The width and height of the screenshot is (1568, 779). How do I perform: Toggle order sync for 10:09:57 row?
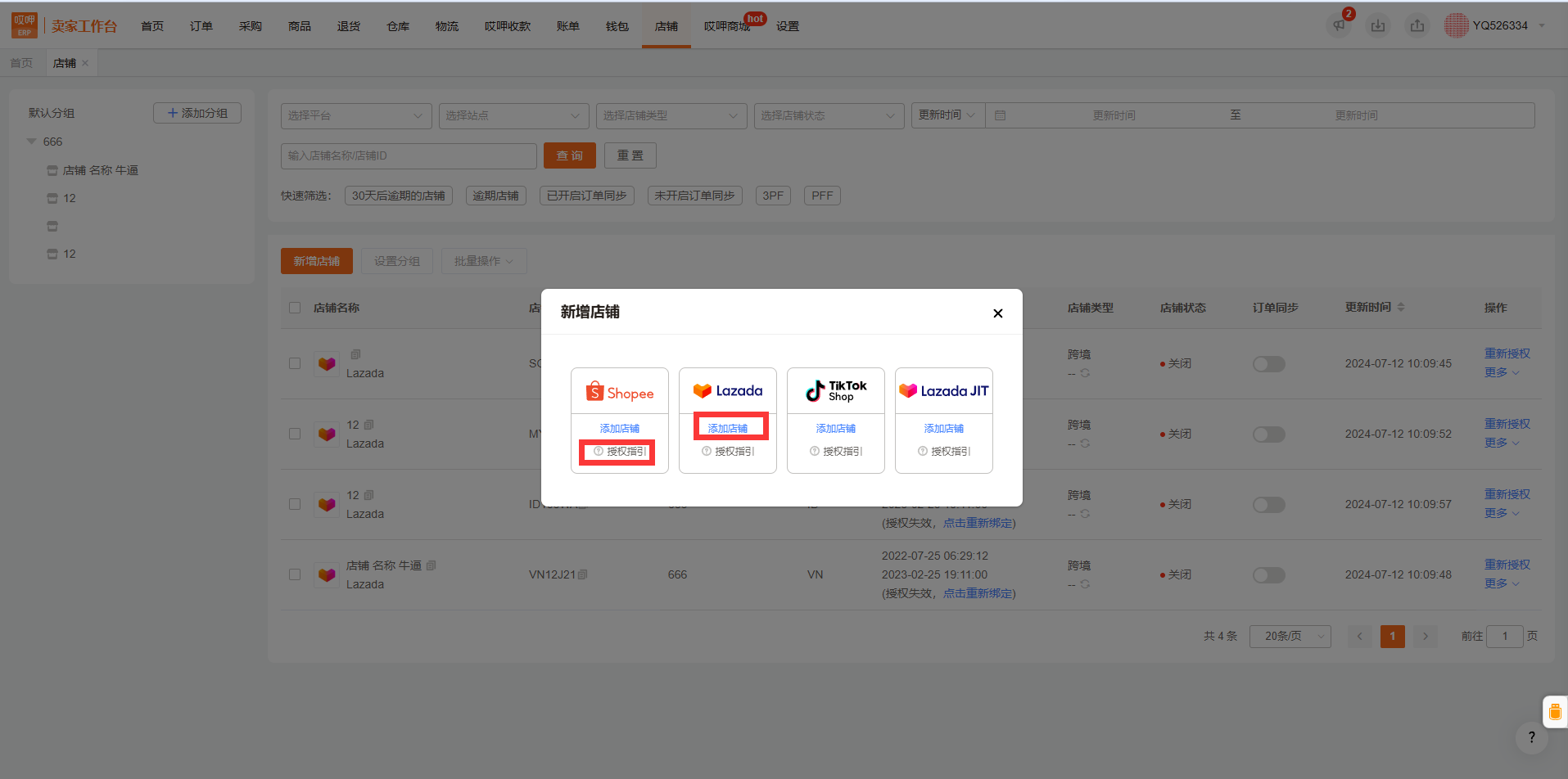1269,504
